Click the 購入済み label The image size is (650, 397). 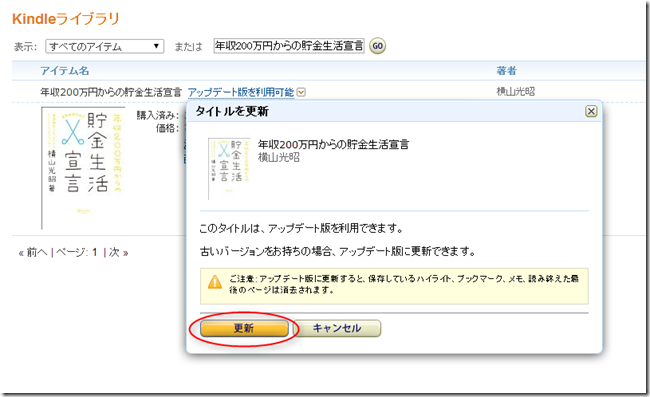(158, 116)
